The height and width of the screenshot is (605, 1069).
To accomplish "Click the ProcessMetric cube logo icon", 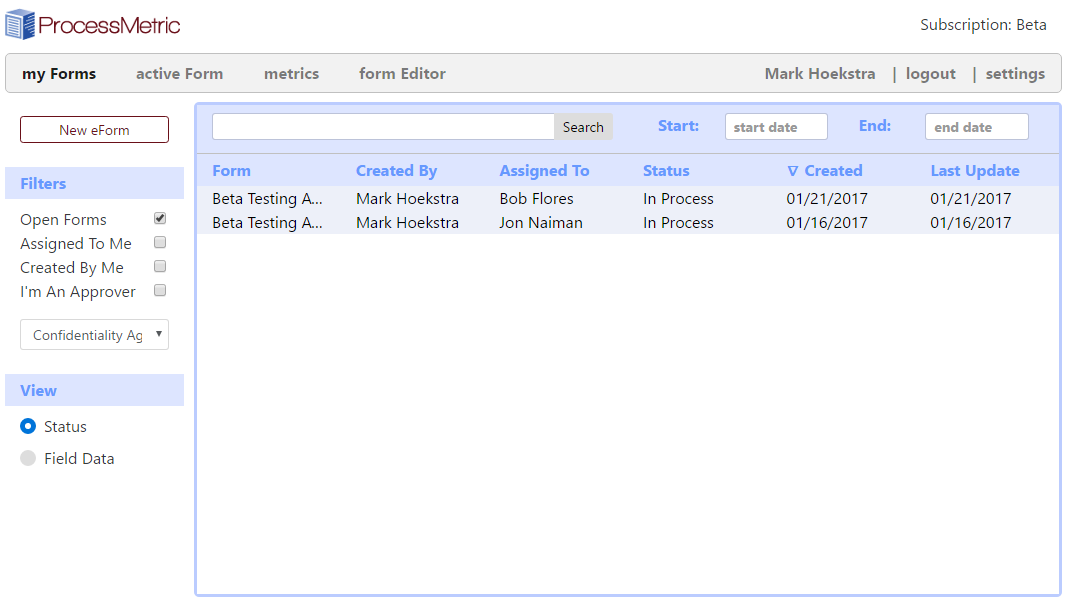I will coord(18,23).
